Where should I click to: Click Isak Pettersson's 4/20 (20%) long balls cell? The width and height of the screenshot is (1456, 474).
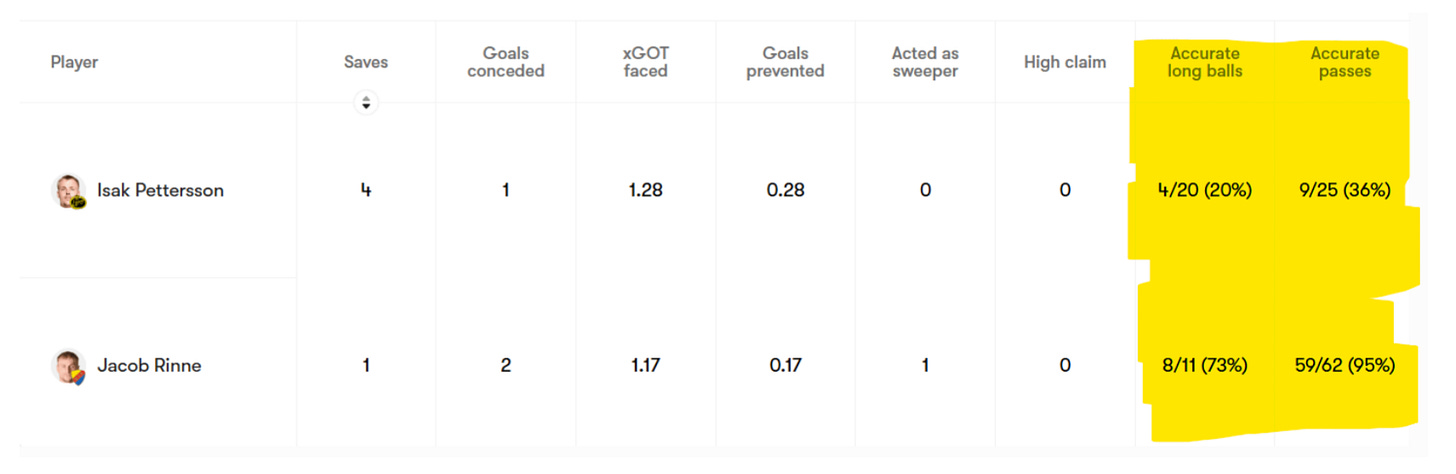click(1205, 190)
